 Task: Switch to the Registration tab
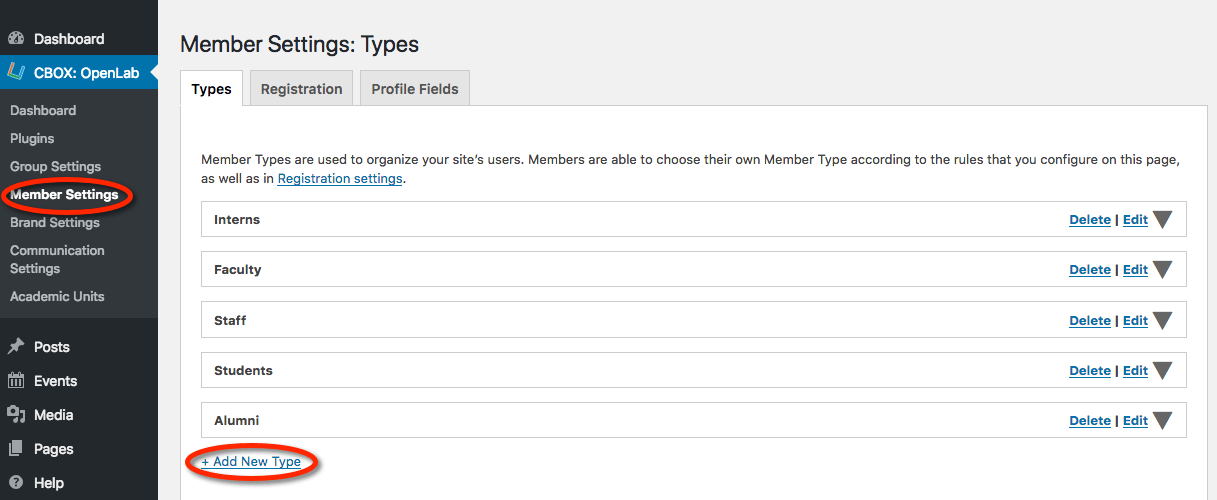(301, 89)
